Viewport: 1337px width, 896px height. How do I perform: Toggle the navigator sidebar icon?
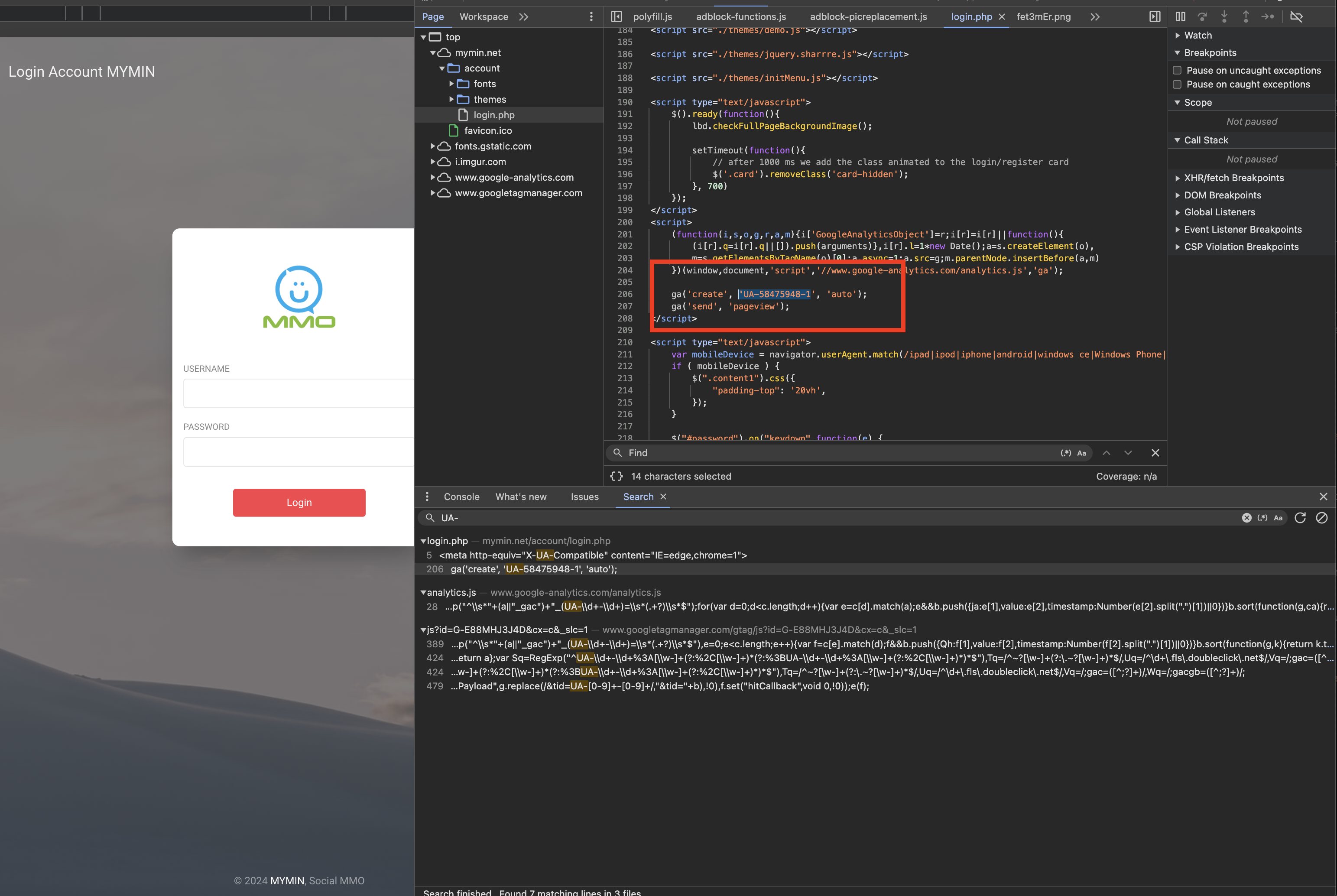click(x=617, y=16)
